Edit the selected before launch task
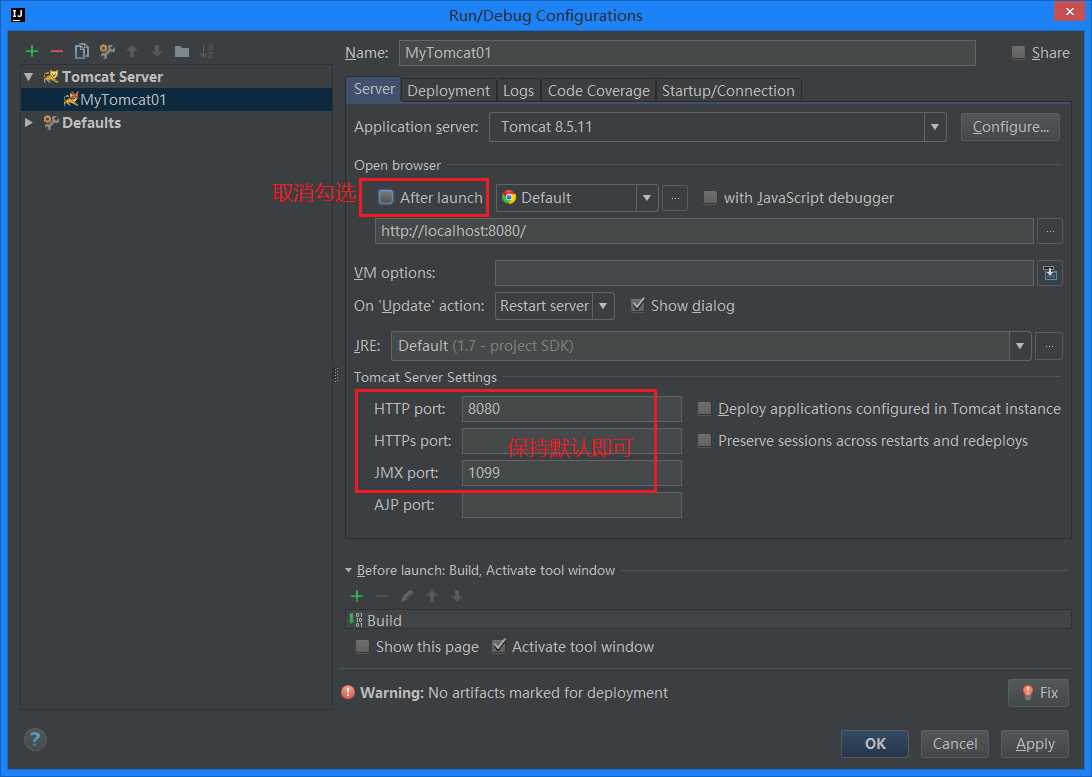 point(407,596)
